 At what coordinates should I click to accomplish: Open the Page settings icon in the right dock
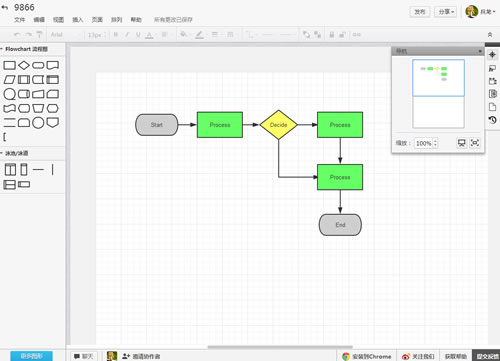click(x=492, y=107)
